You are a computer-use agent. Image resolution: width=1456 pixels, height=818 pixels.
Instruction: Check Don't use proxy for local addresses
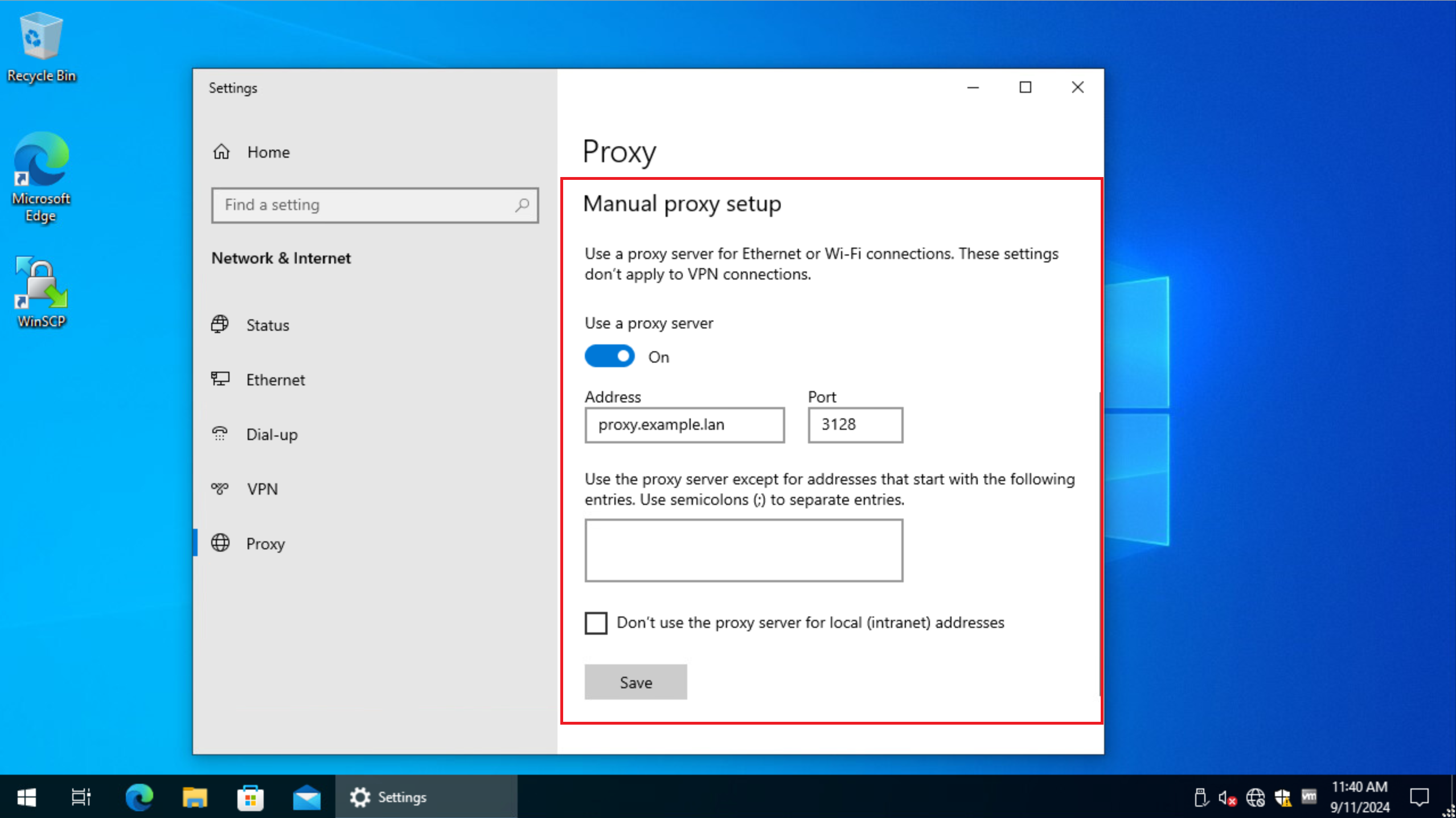click(x=596, y=623)
